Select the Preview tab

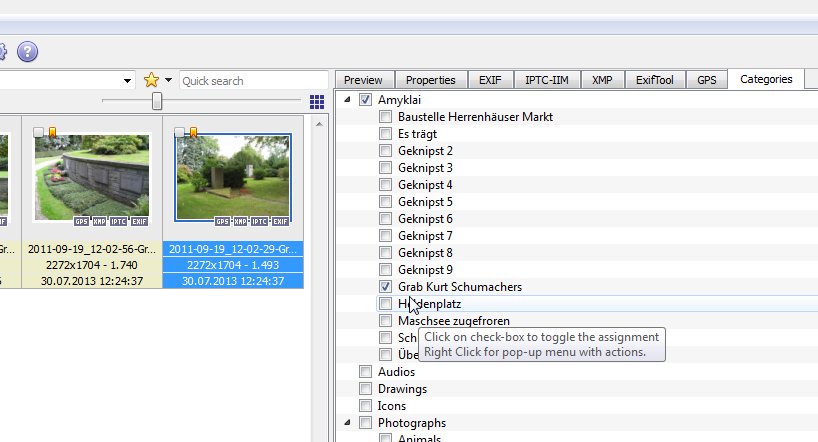[x=363, y=80]
